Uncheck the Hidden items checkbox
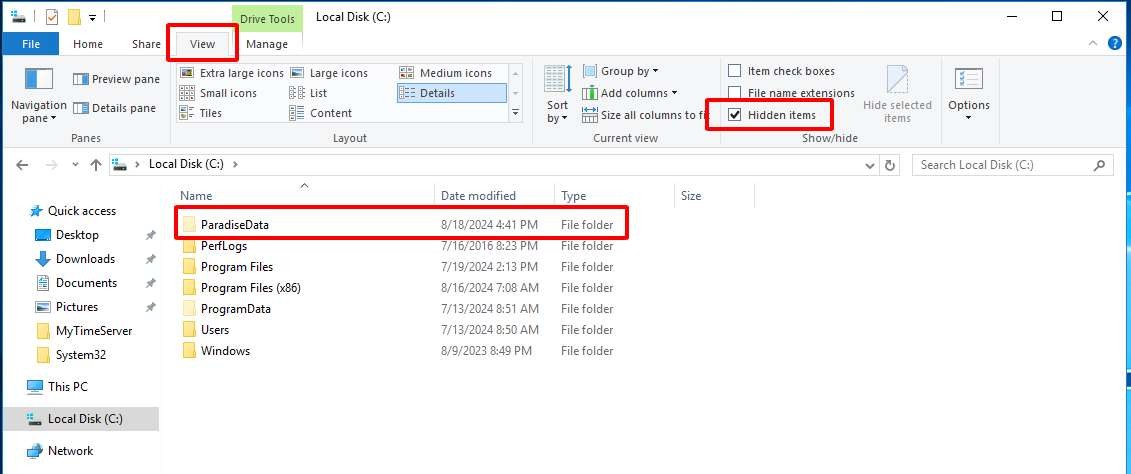1131x474 pixels. click(735, 115)
